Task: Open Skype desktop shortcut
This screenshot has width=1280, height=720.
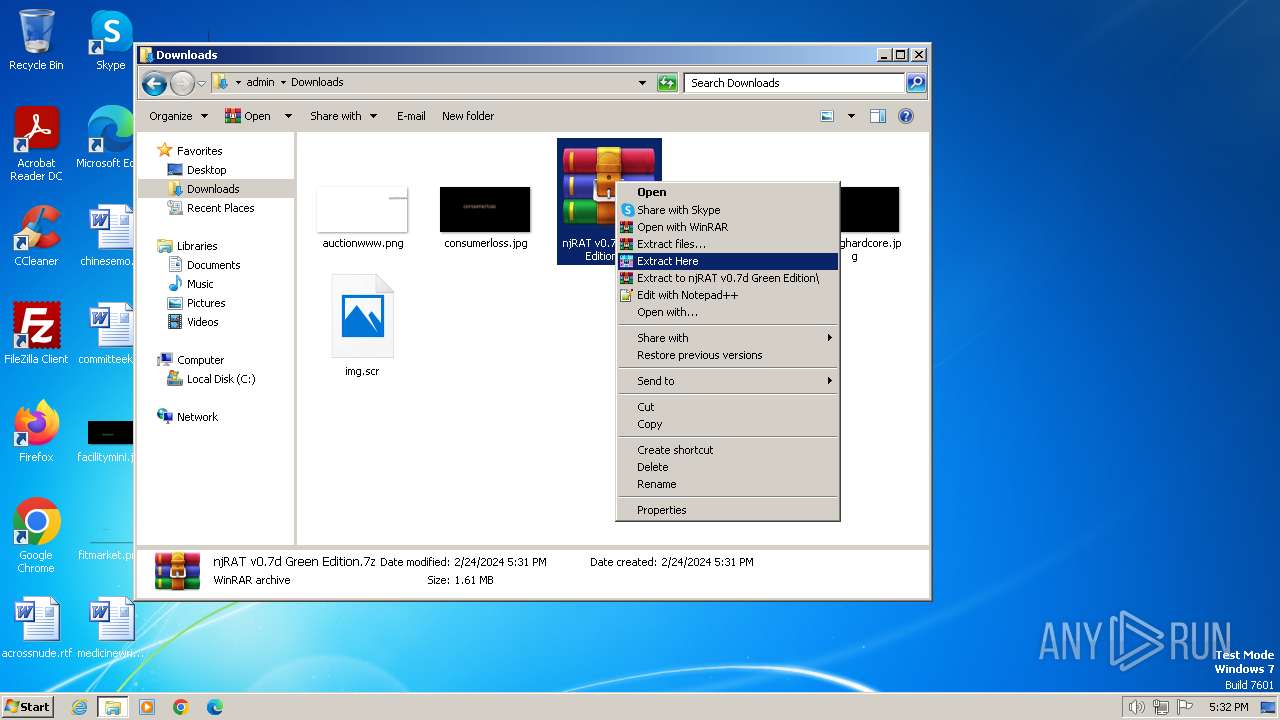Action: tap(110, 40)
